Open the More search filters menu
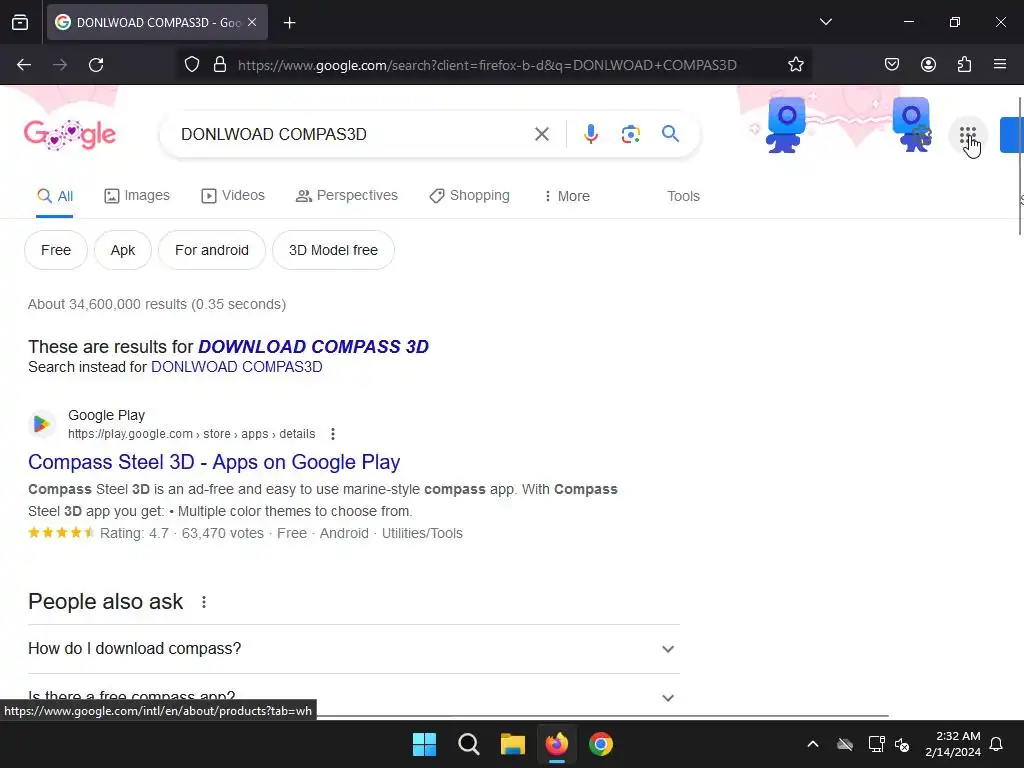The width and height of the screenshot is (1024, 768). coord(566,197)
